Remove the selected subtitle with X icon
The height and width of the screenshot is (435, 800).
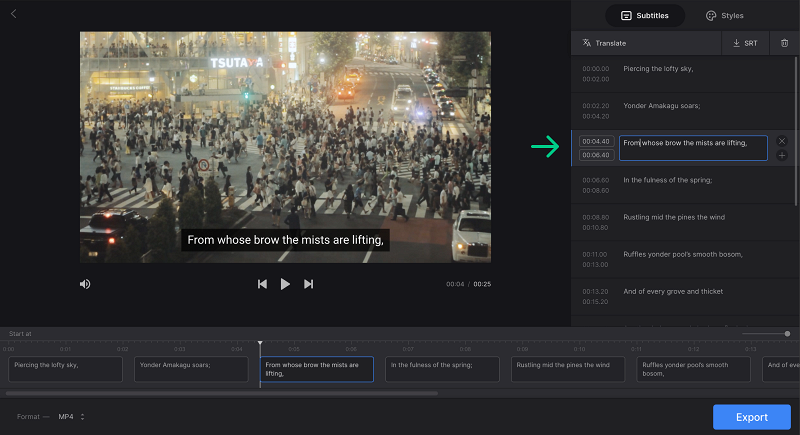click(x=782, y=141)
